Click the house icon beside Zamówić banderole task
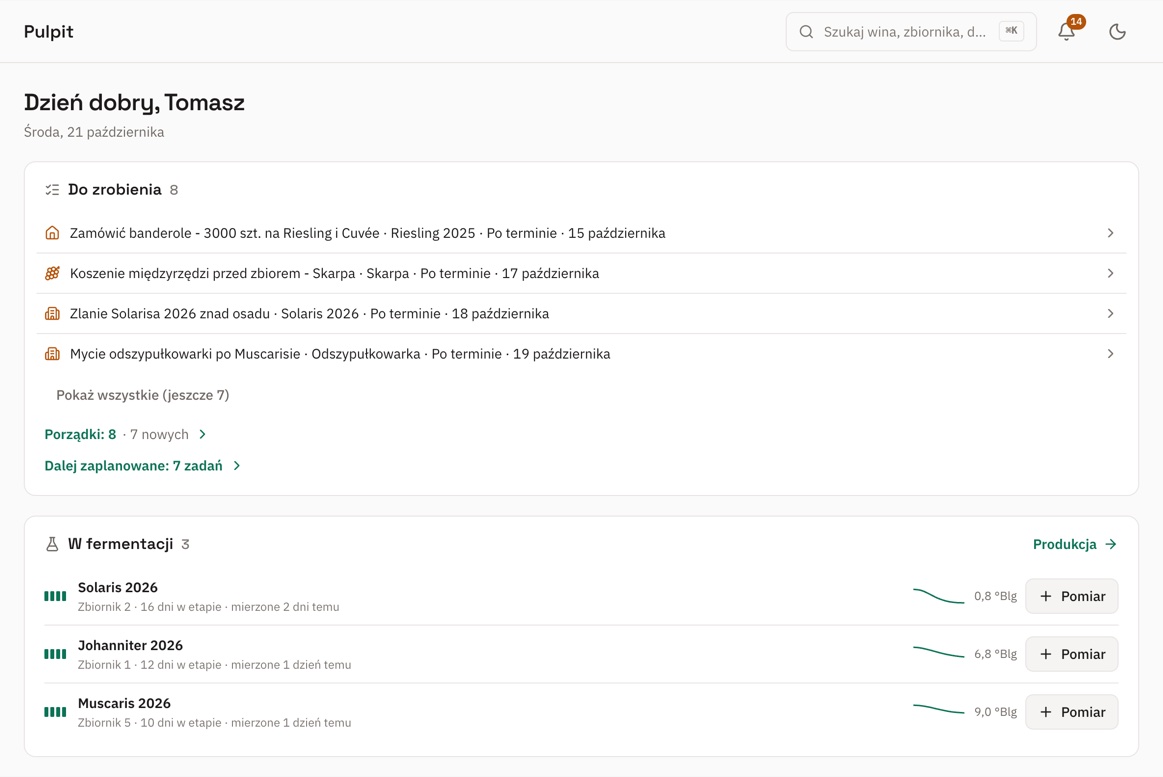The width and height of the screenshot is (1163, 777). click(x=52, y=233)
